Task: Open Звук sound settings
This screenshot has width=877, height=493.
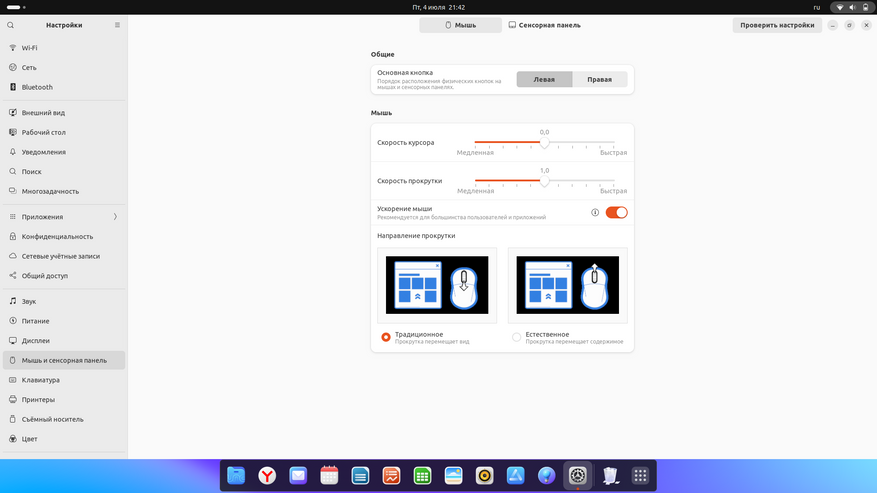Action: tap(64, 302)
